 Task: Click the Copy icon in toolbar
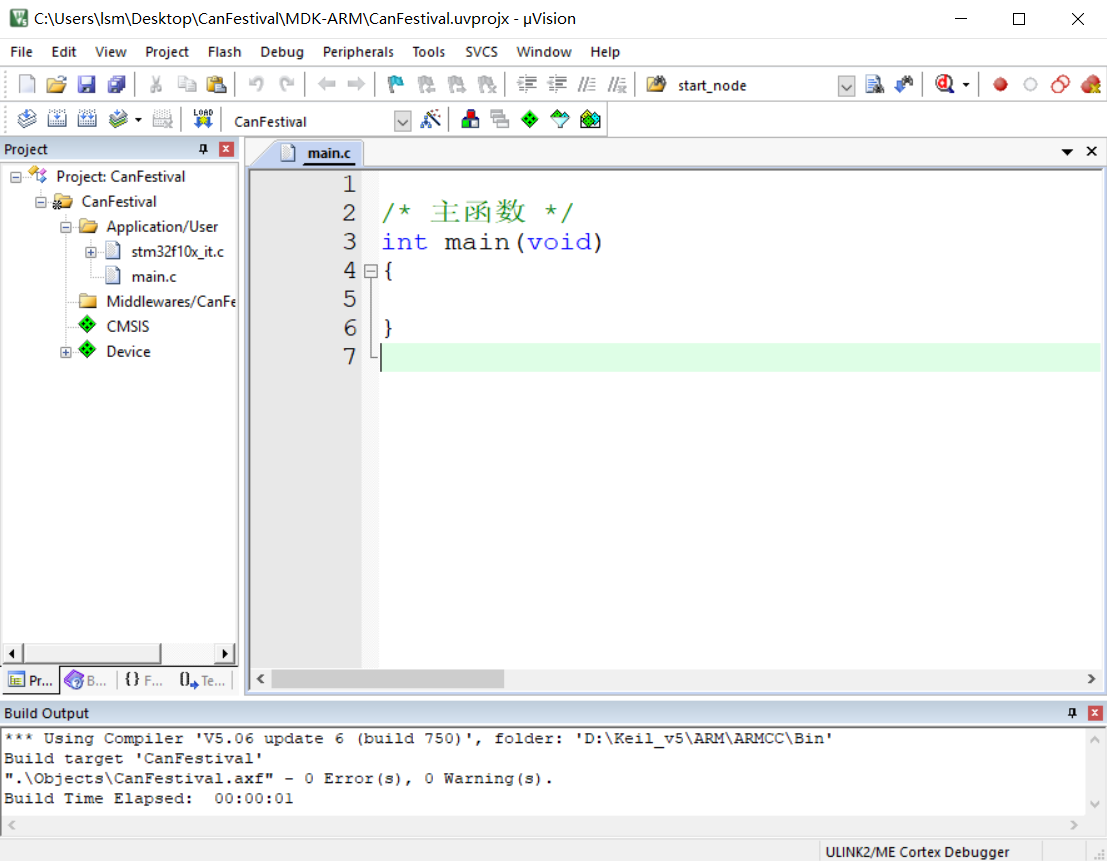(x=186, y=85)
